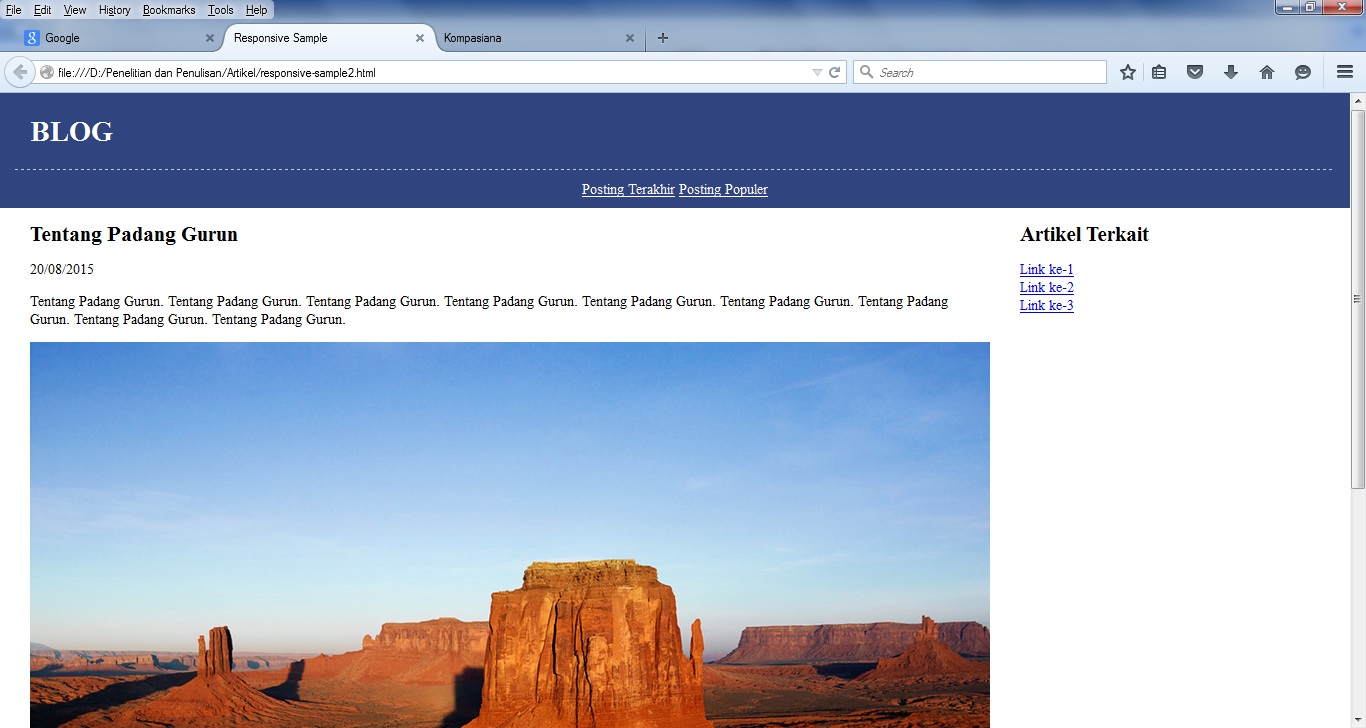Click the globe site identity icon

(x=47, y=72)
